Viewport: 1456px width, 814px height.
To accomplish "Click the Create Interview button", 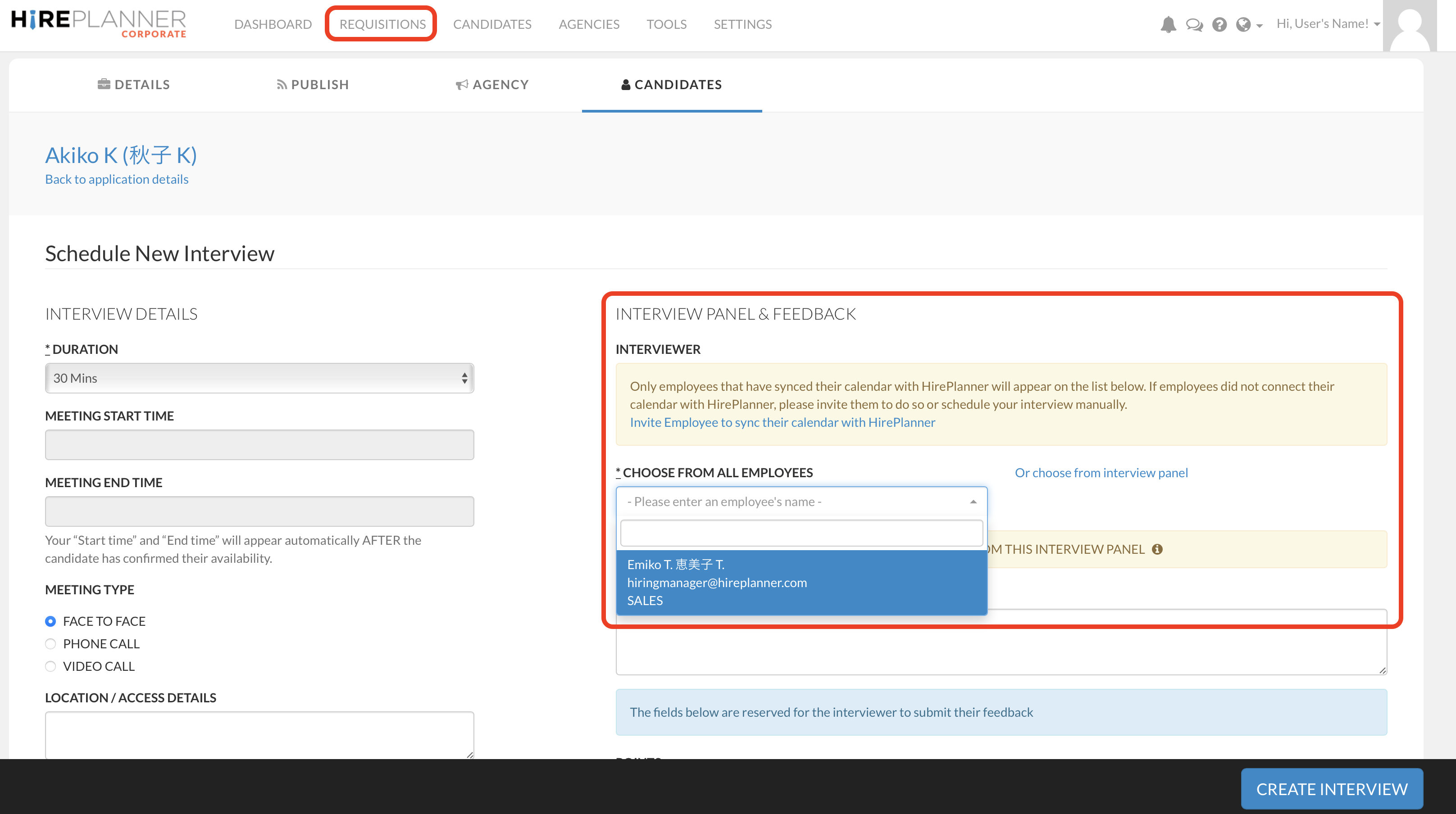I will coord(1331,789).
